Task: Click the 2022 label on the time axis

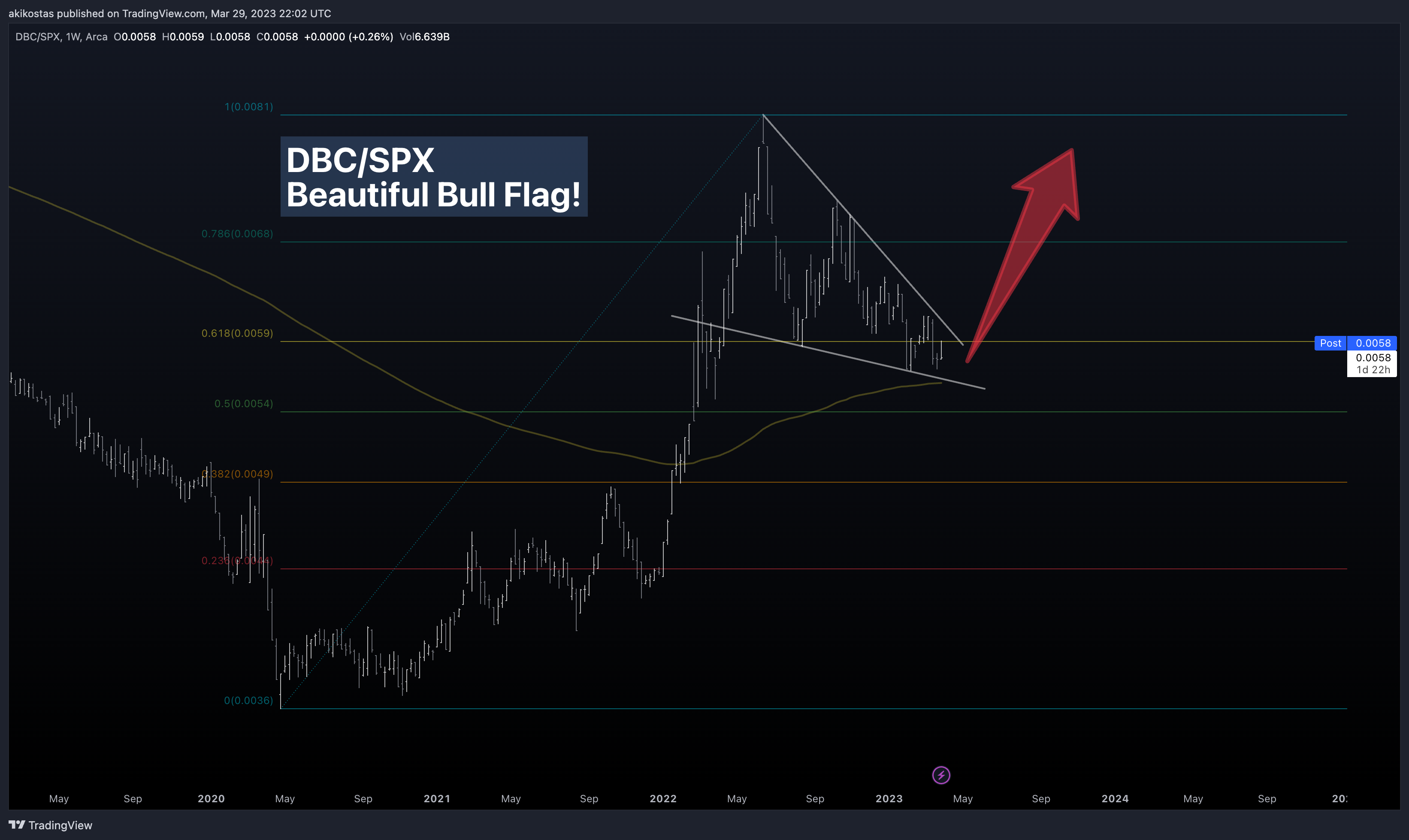Action: 663,799
